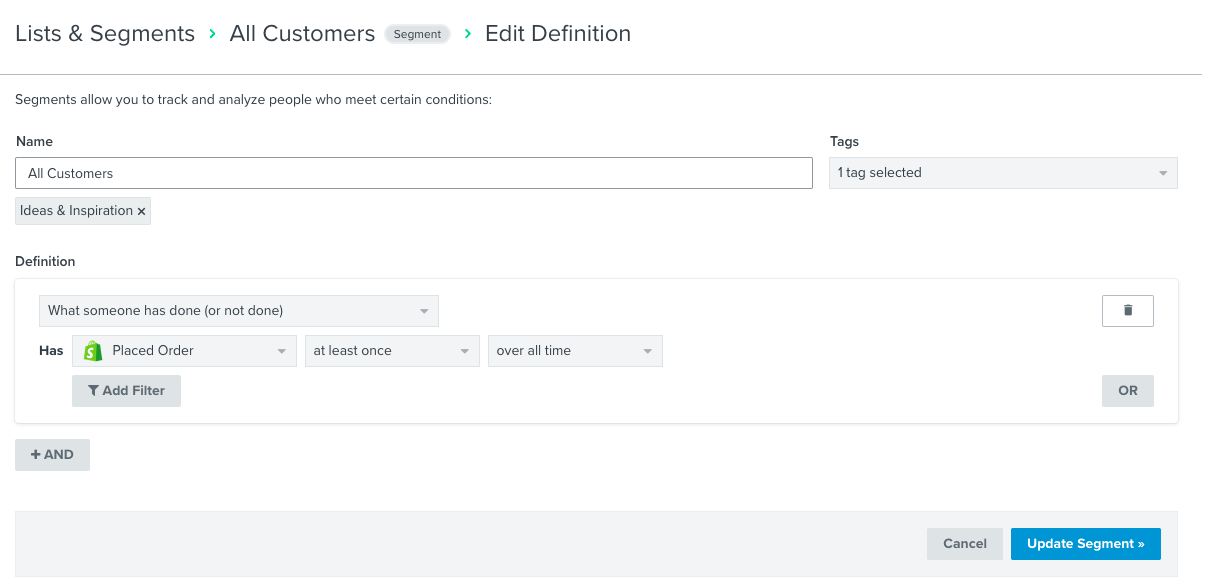This screenshot has height=583, width=1206.
Task: Open the over all time selector
Action: coord(575,351)
